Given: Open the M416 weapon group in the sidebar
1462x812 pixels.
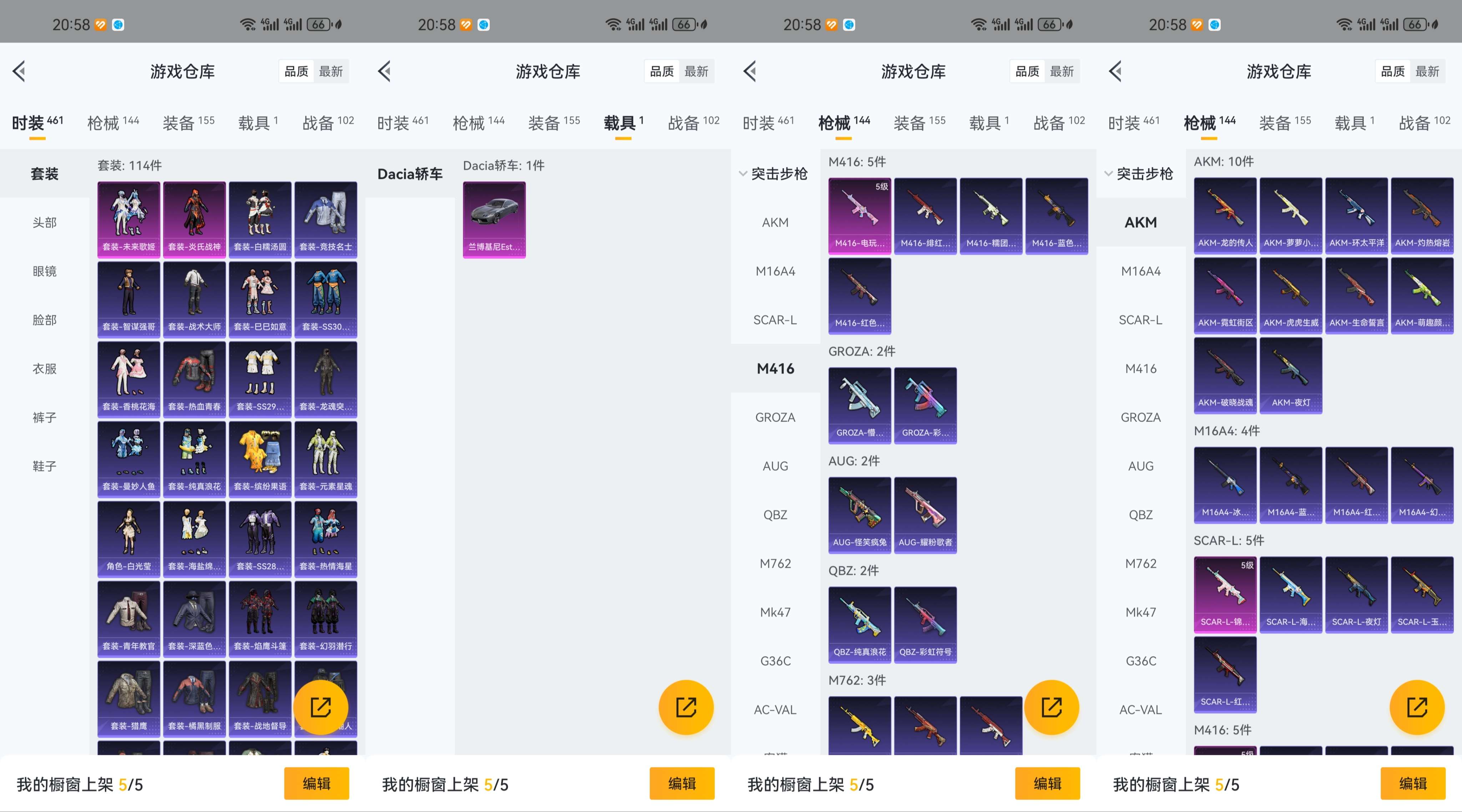Looking at the screenshot, I should click(775, 368).
